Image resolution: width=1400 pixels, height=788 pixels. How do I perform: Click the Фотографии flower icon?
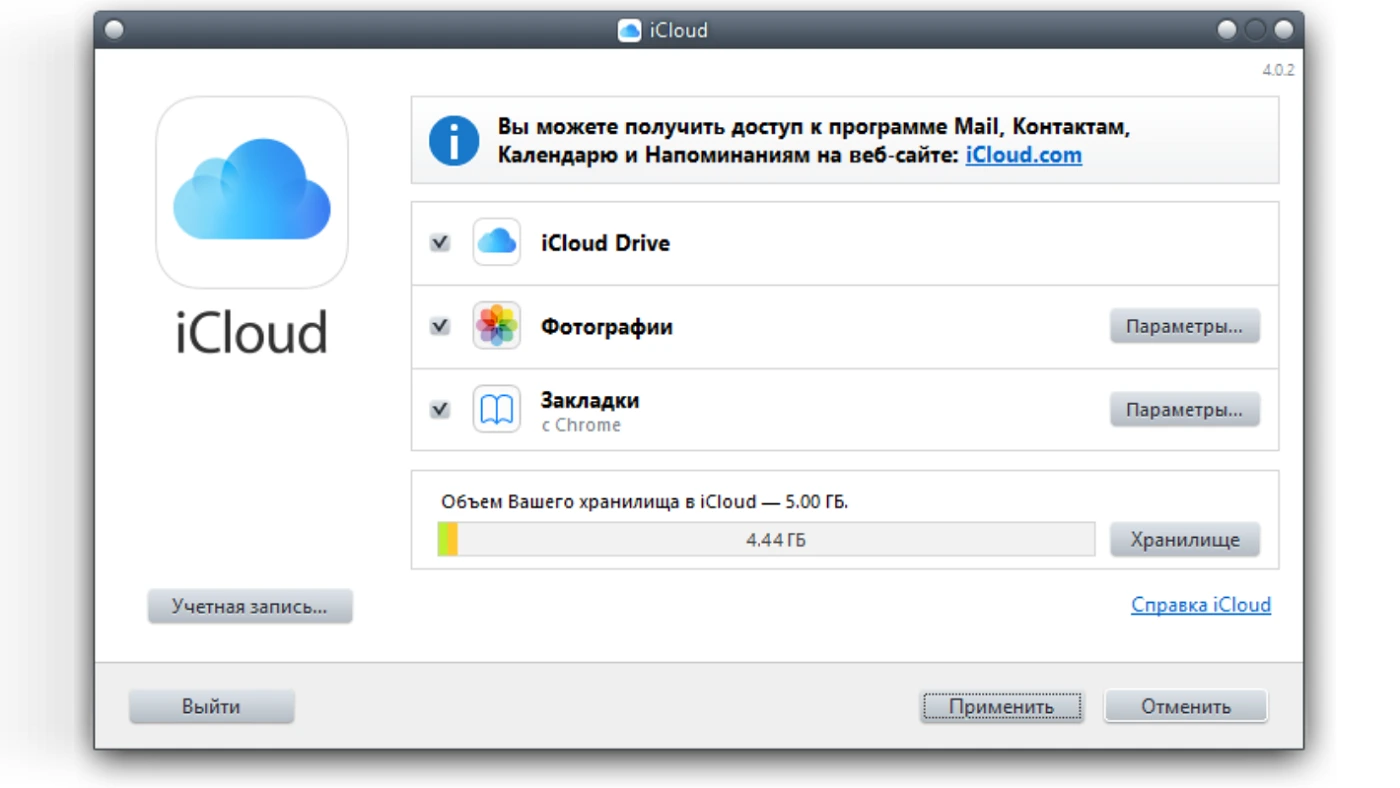tap(497, 326)
